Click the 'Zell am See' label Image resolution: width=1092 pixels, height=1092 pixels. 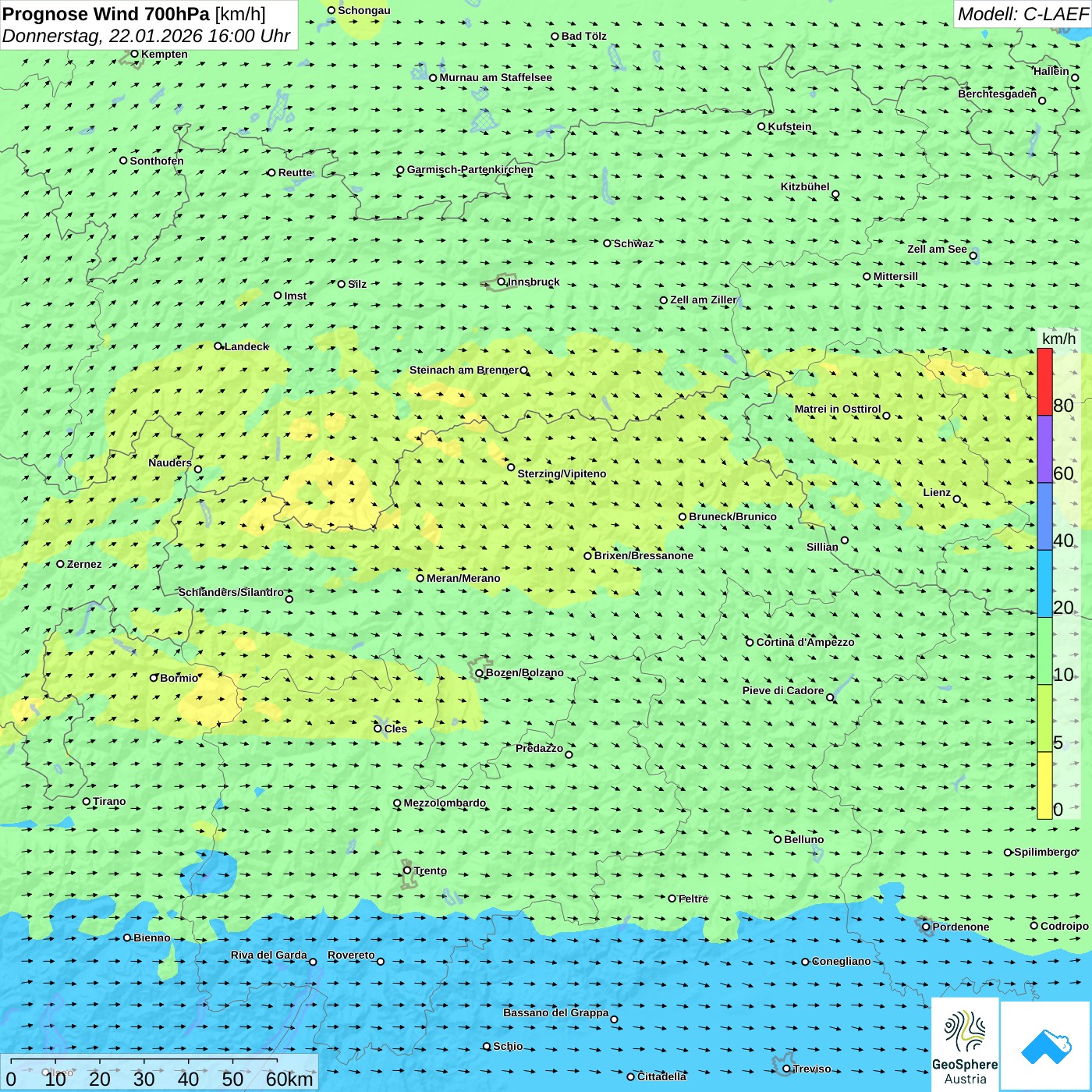coord(937,249)
